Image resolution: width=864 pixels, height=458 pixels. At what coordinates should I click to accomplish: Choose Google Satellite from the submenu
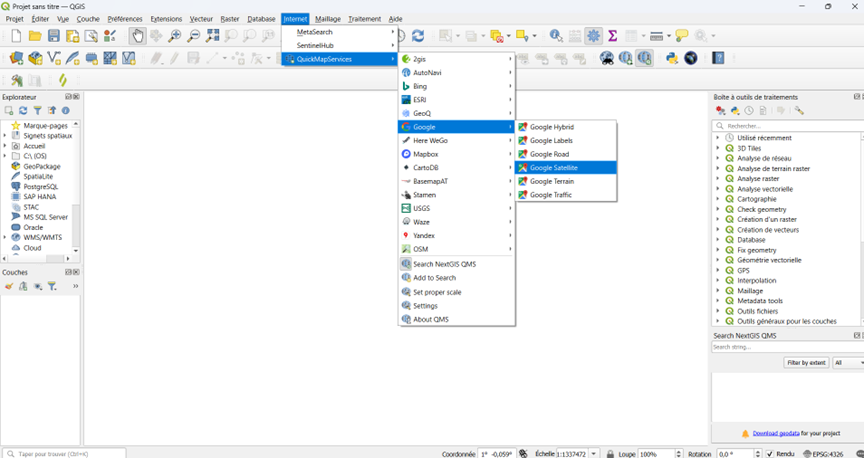click(x=553, y=168)
